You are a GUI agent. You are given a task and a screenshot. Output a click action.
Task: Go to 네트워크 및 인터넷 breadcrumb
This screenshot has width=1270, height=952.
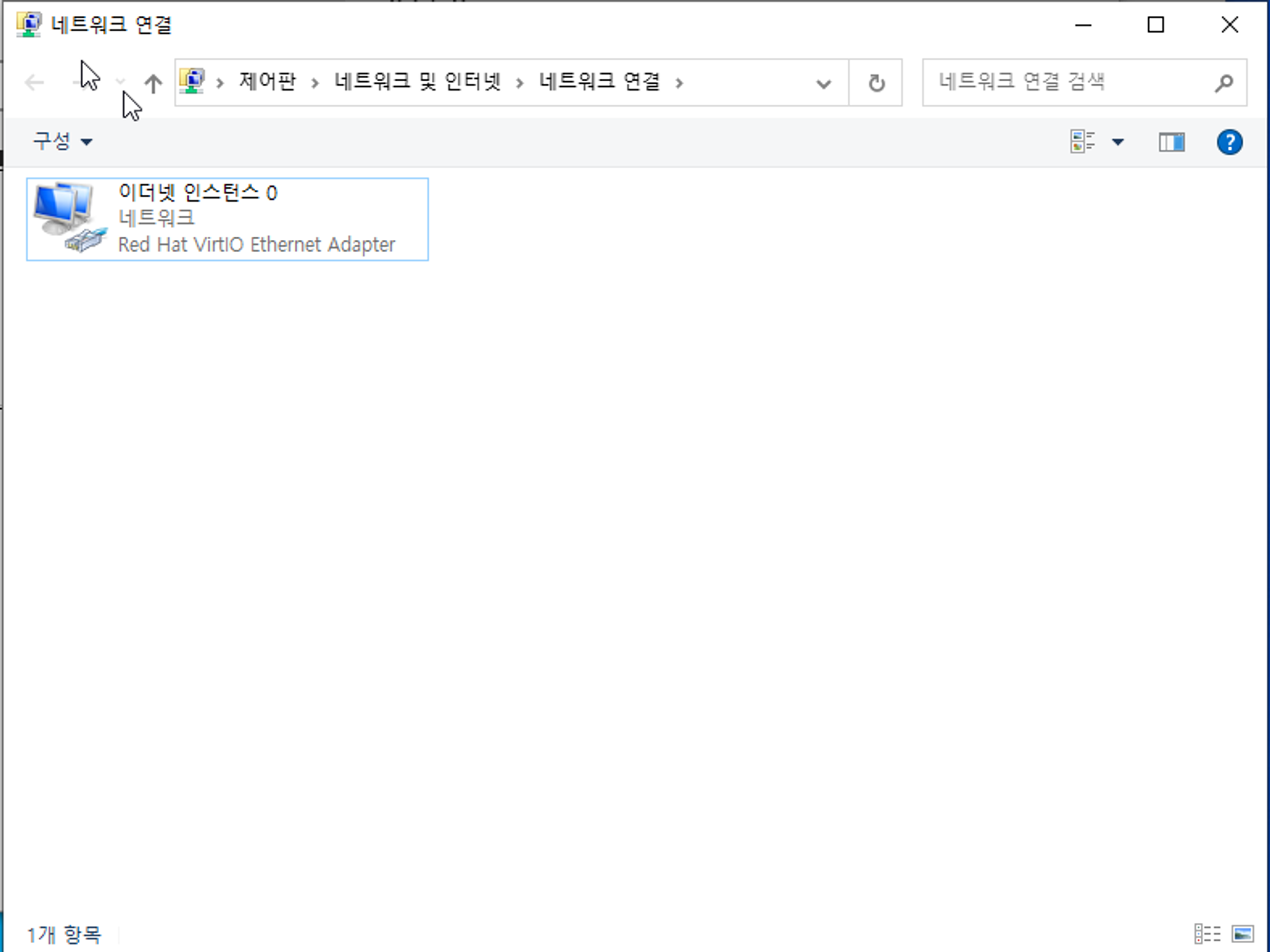click(x=417, y=82)
